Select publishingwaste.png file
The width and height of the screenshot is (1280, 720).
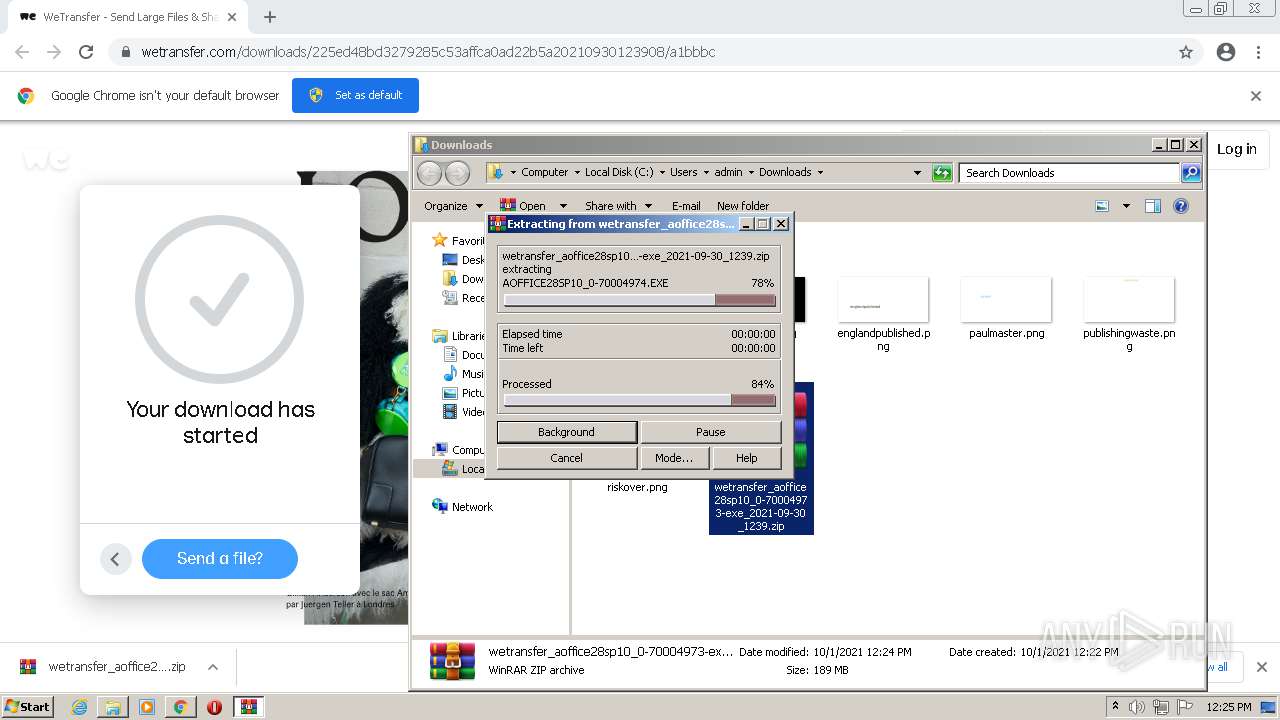[x=1129, y=315]
